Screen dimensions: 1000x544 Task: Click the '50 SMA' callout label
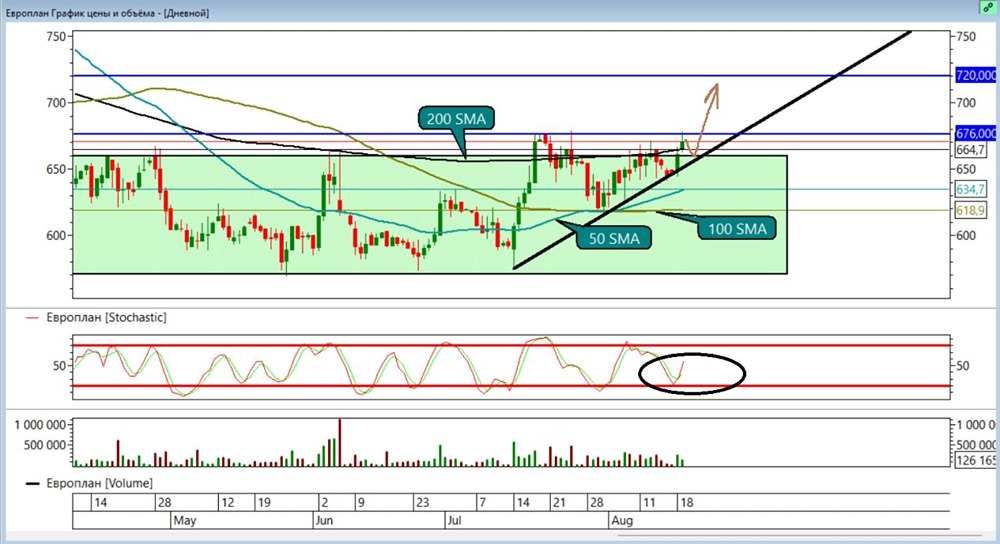pyautogui.click(x=614, y=239)
